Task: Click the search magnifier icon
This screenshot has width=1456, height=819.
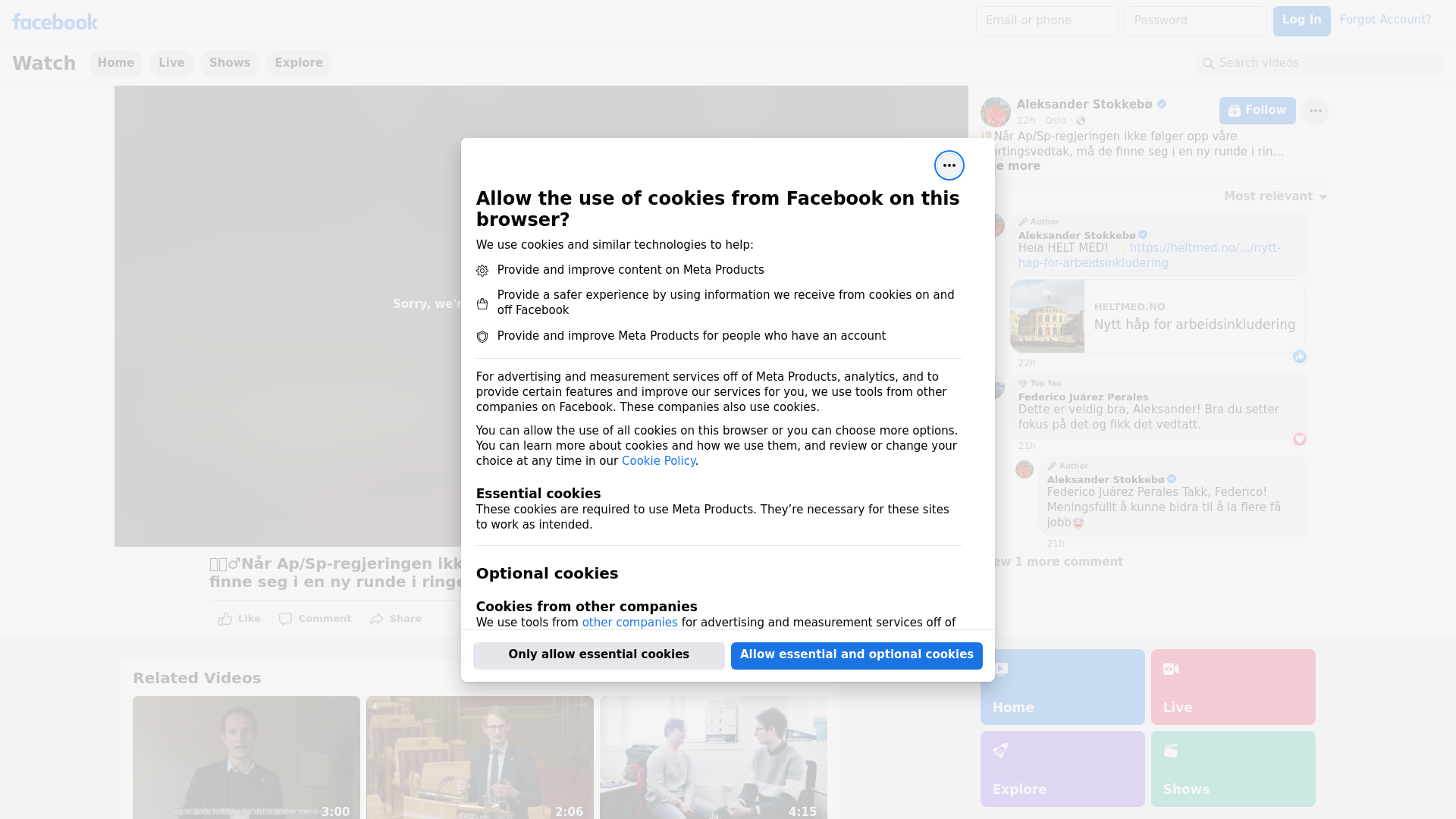Action: tap(1209, 64)
